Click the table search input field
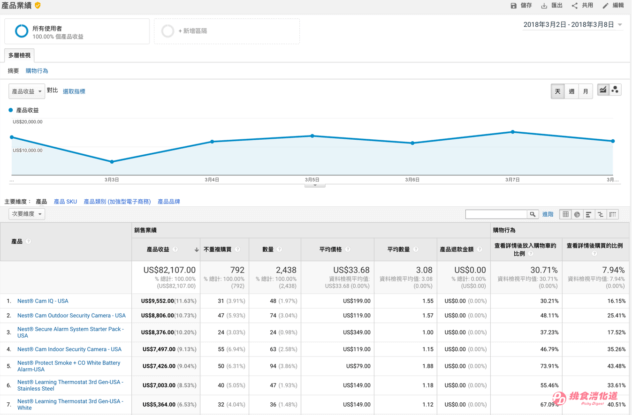 click(x=496, y=214)
